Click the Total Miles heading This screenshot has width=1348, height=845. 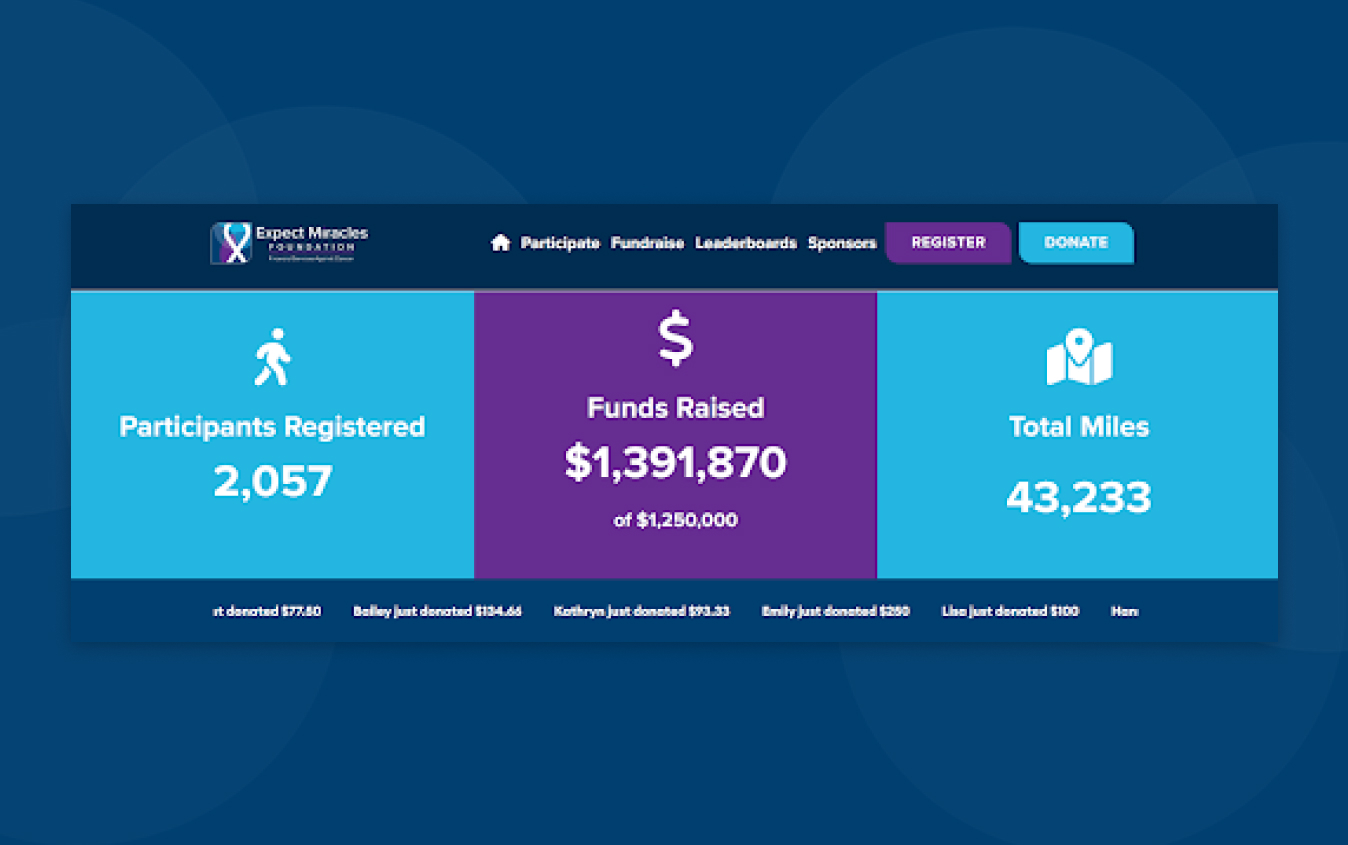tap(1078, 427)
